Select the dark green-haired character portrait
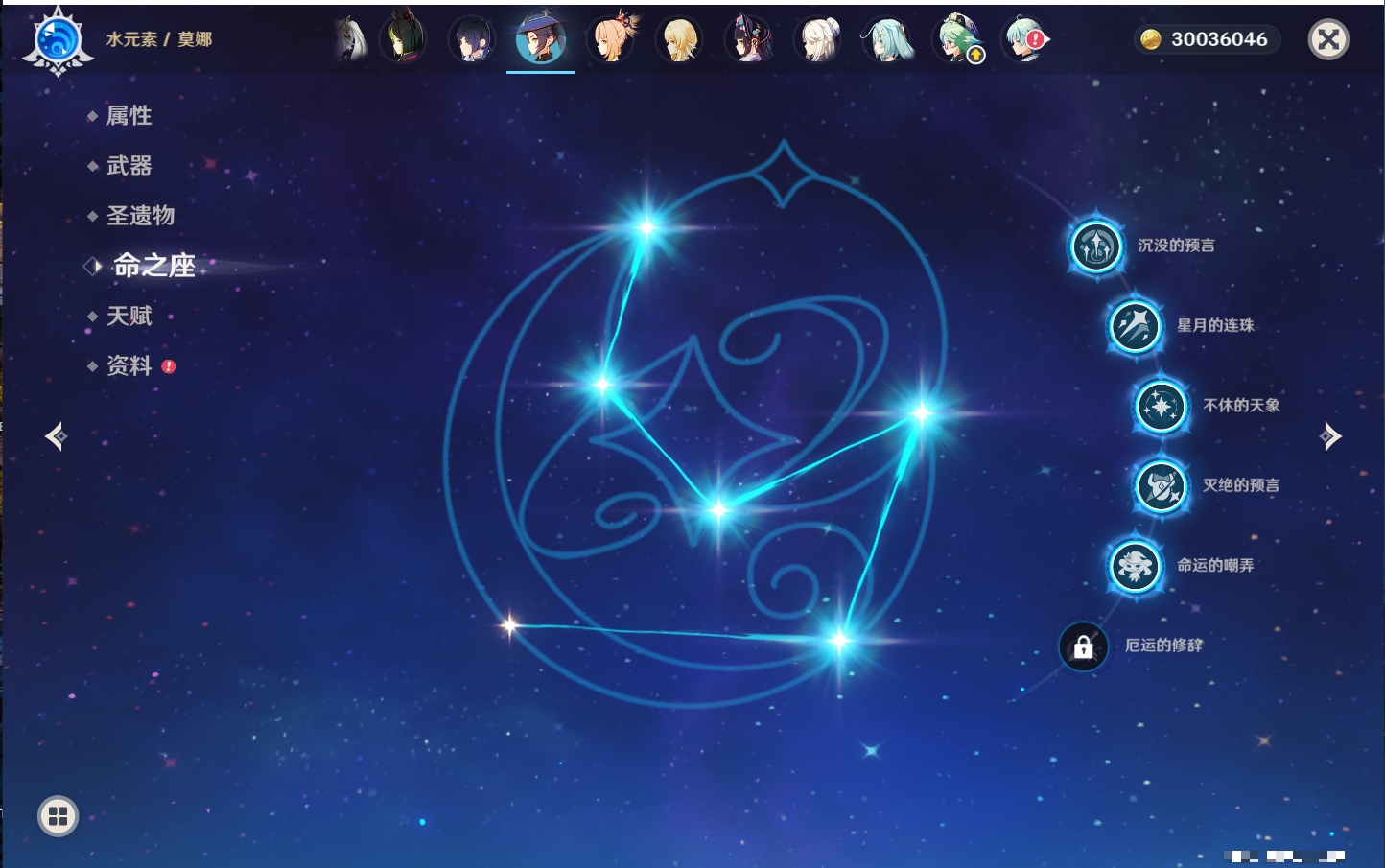Screen dimensions: 1385x868 404,39
